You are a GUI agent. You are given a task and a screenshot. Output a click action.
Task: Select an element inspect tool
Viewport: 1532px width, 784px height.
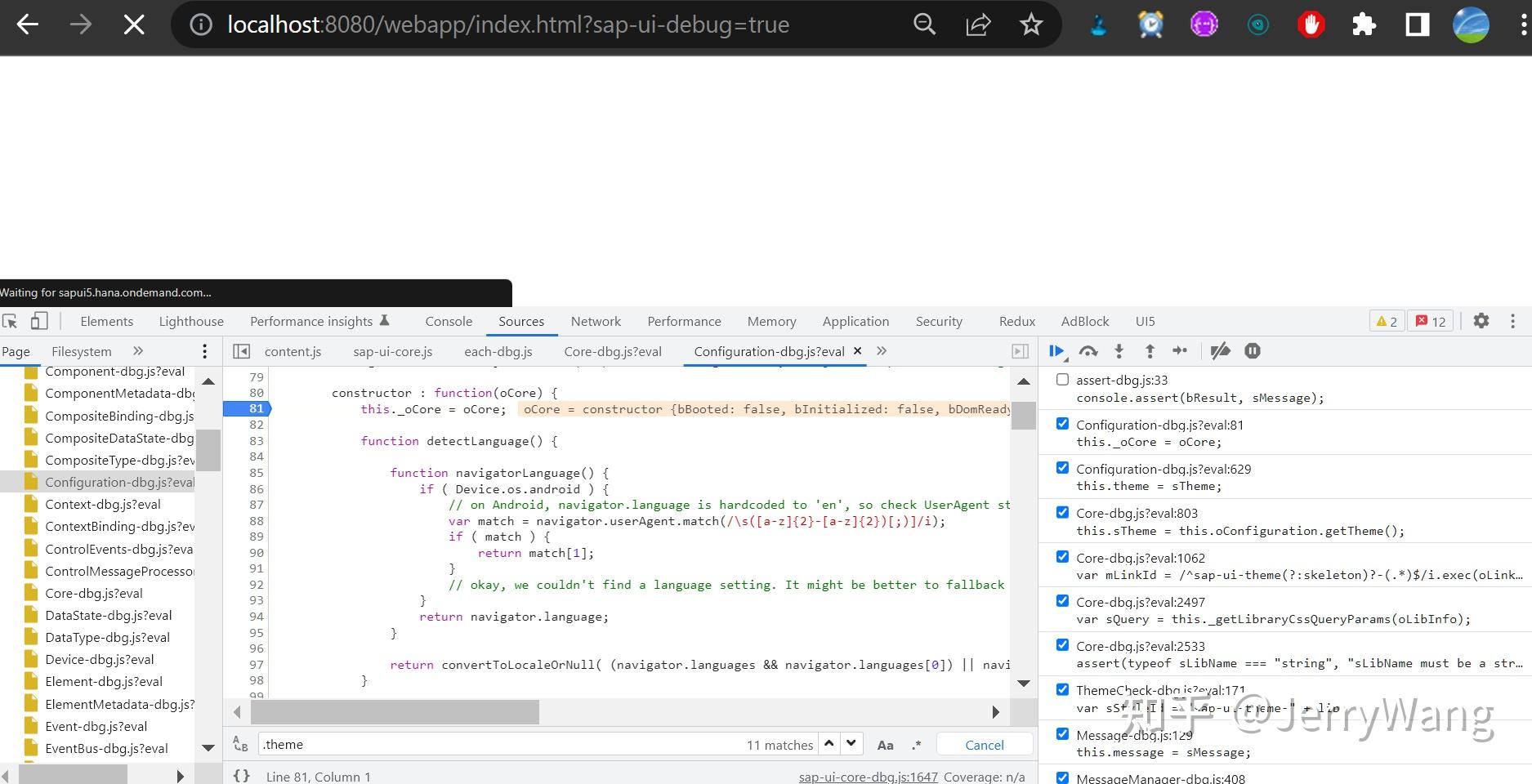tap(10, 321)
